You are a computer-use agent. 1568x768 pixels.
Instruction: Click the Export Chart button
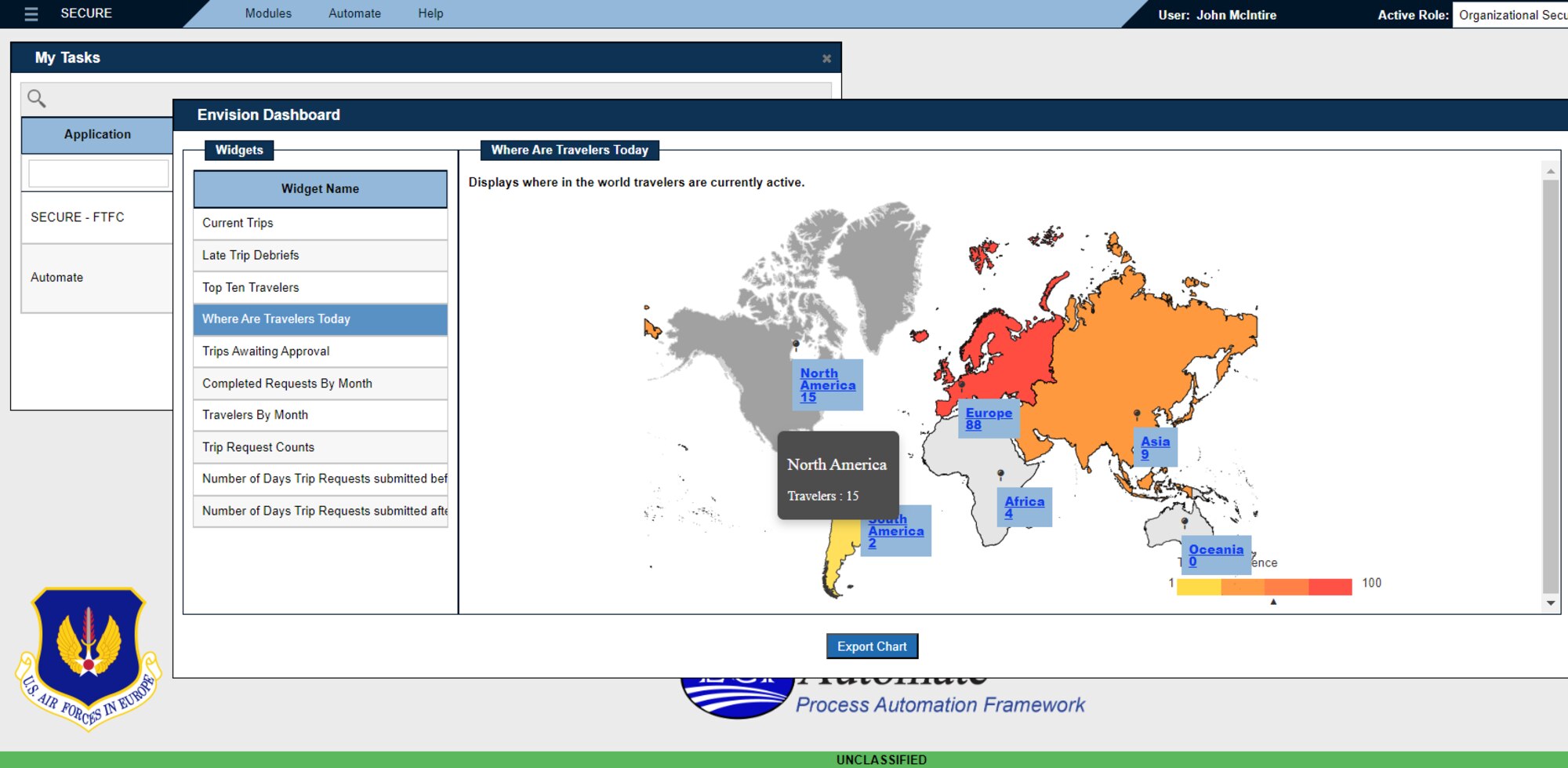point(872,646)
